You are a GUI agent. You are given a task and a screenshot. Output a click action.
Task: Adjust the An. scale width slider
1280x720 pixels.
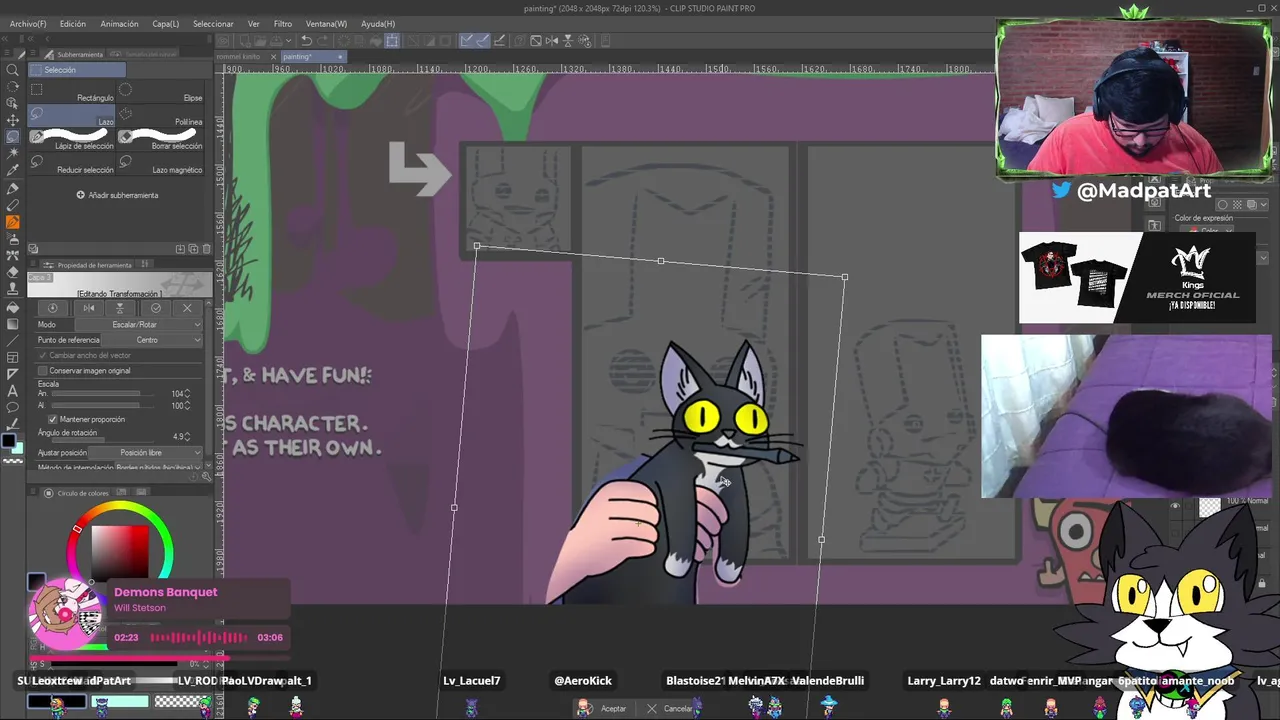tap(102, 394)
